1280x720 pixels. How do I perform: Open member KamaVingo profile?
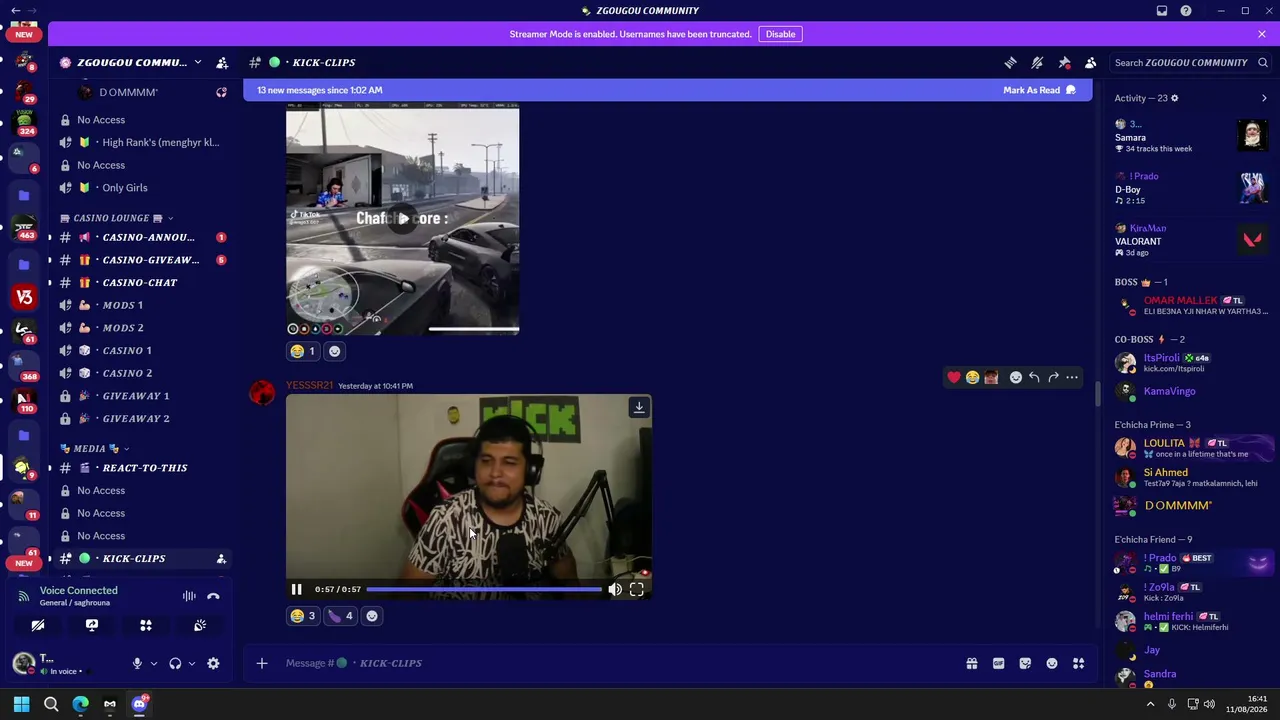coord(1190,391)
